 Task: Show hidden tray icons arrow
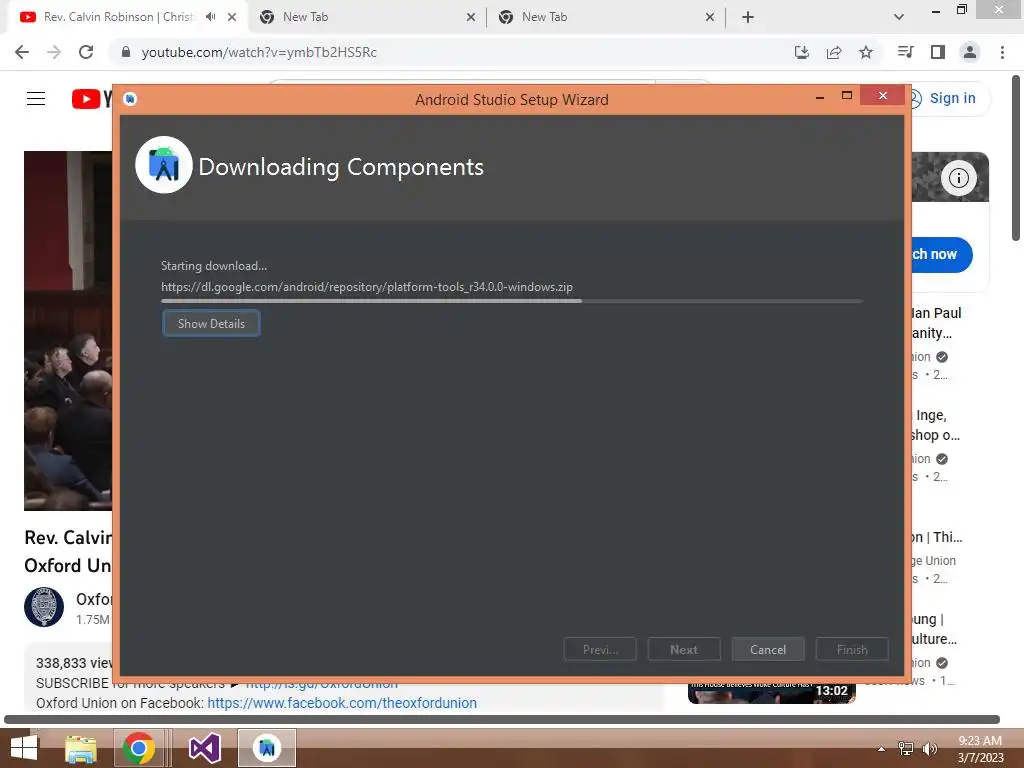881,749
